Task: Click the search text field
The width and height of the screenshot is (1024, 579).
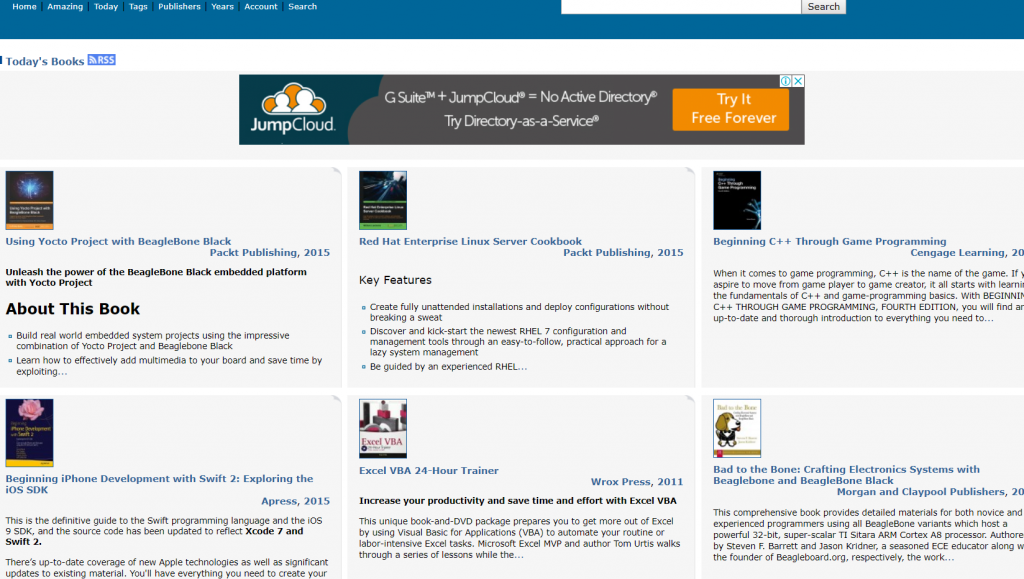Action: (x=680, y=7)
